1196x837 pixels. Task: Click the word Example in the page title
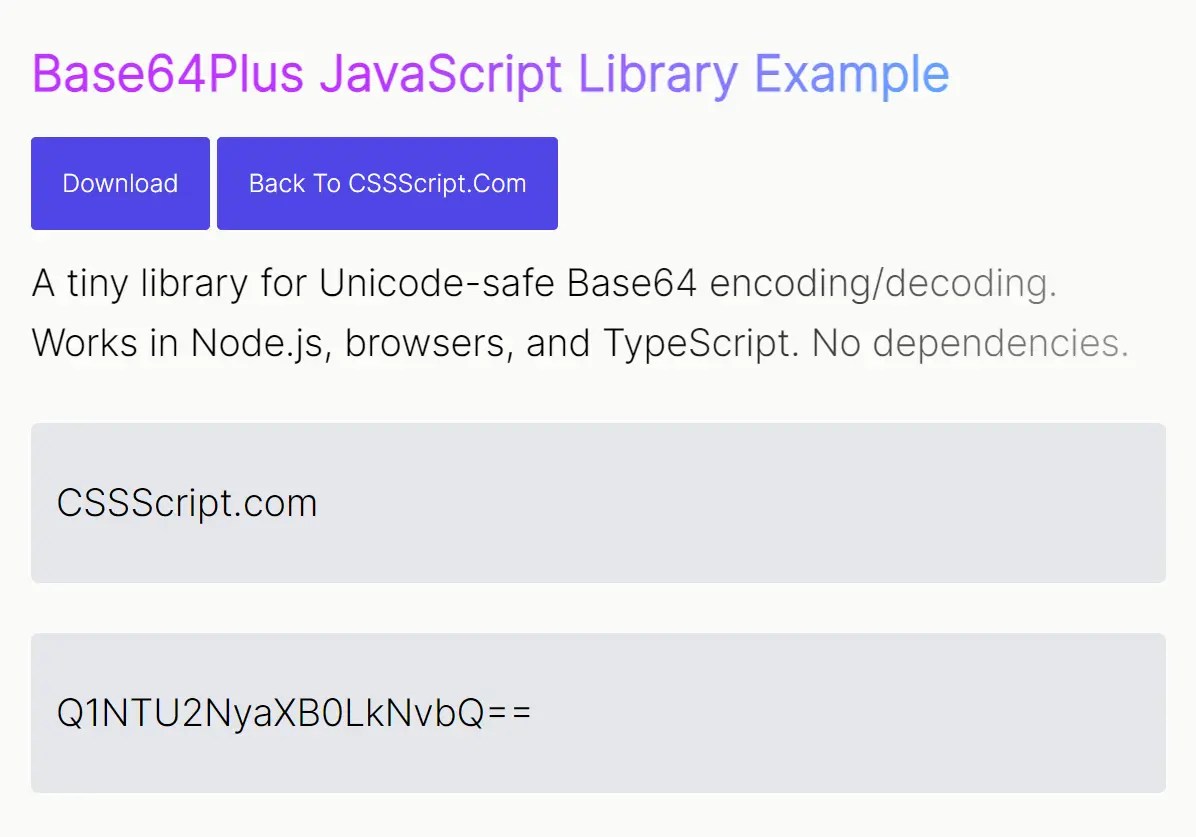pyautogui.click(x=850, y=72)
